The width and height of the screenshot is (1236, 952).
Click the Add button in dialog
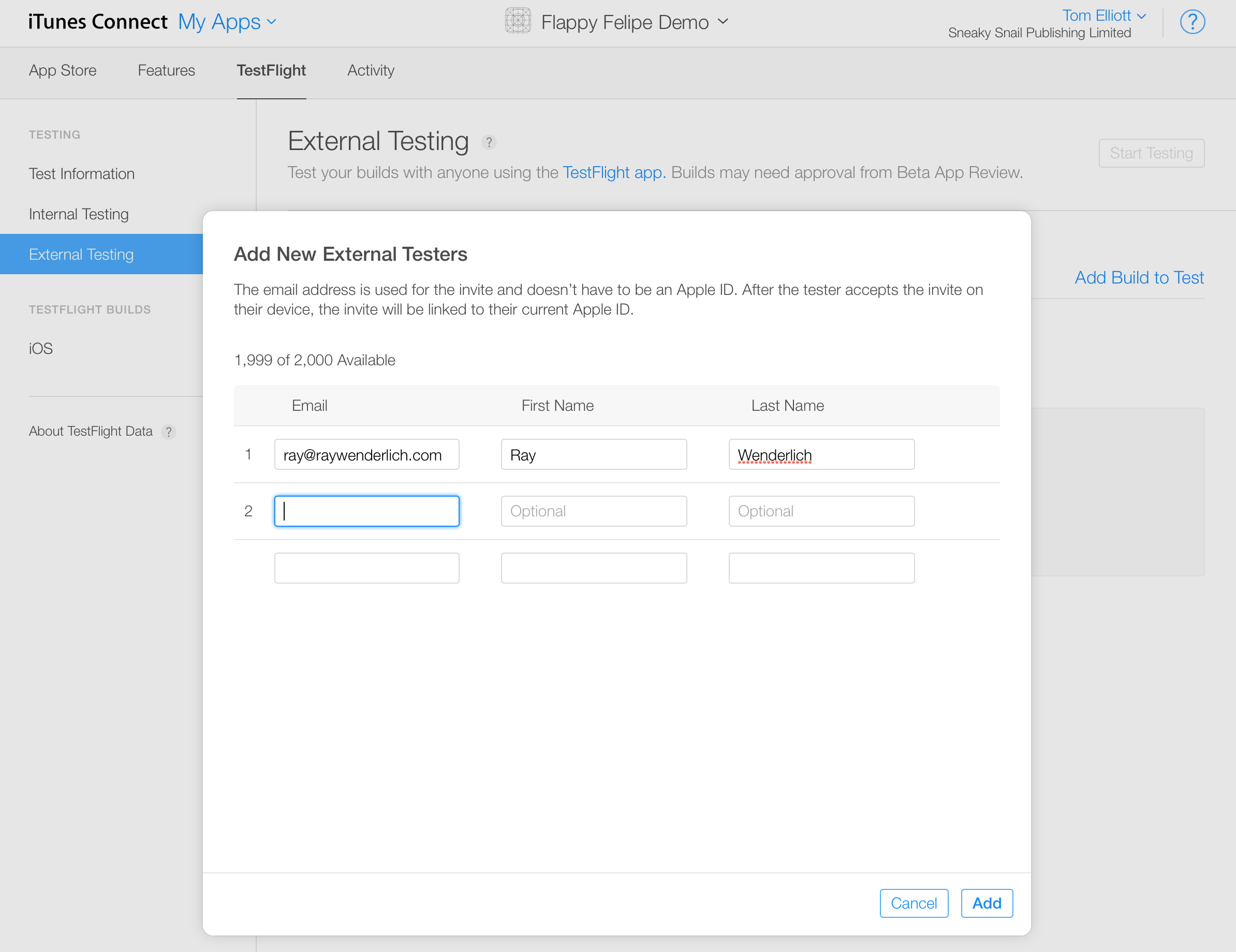(987, 903)
